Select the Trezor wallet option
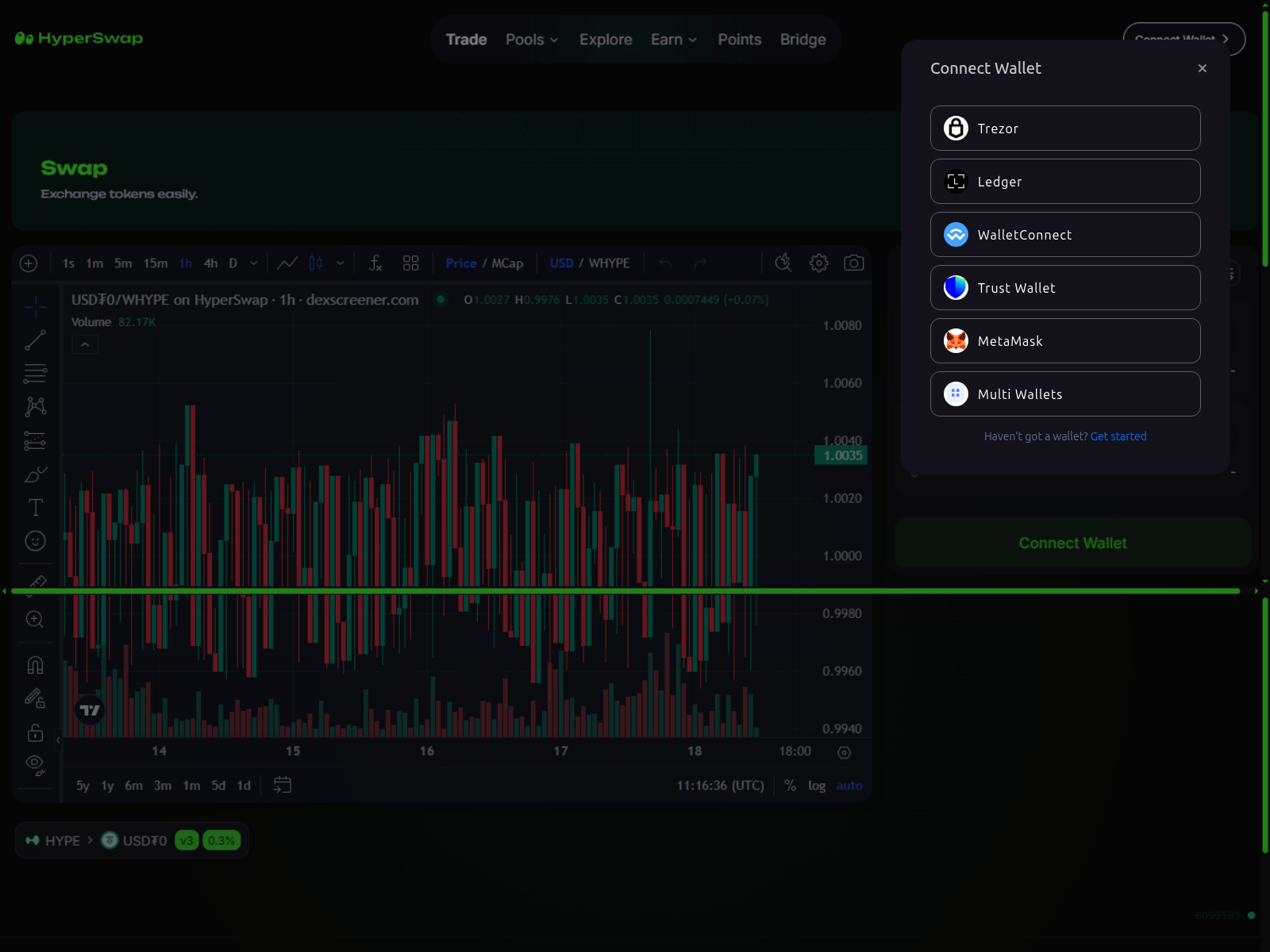Image resolution: width=1270 pixels, height=952 pixels. pos(1065,128)
